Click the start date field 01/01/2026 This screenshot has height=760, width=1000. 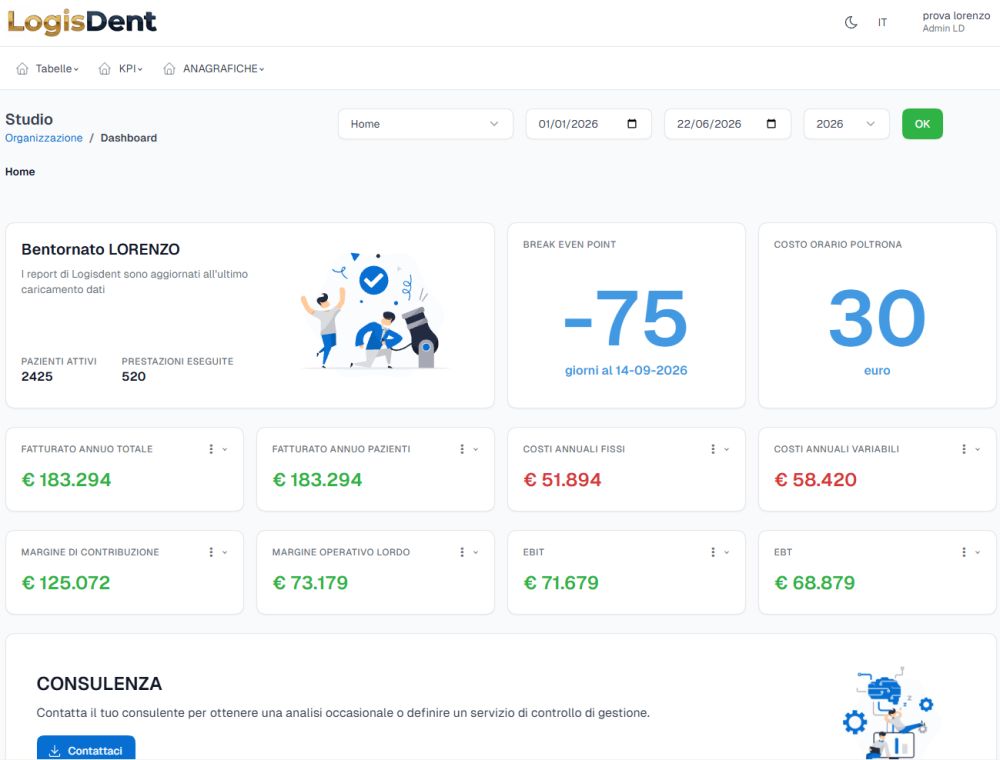click(588, 124)
